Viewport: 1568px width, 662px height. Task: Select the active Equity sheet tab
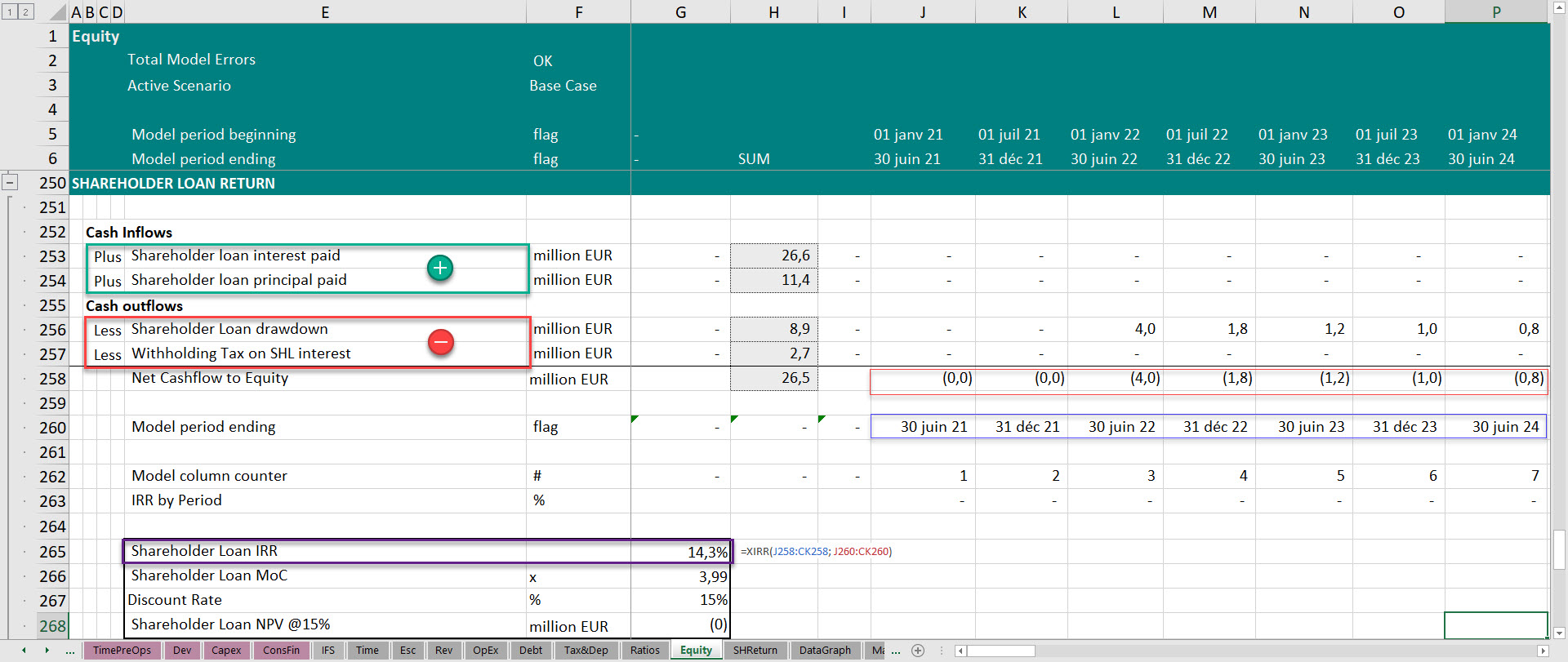tap(697, 651)
